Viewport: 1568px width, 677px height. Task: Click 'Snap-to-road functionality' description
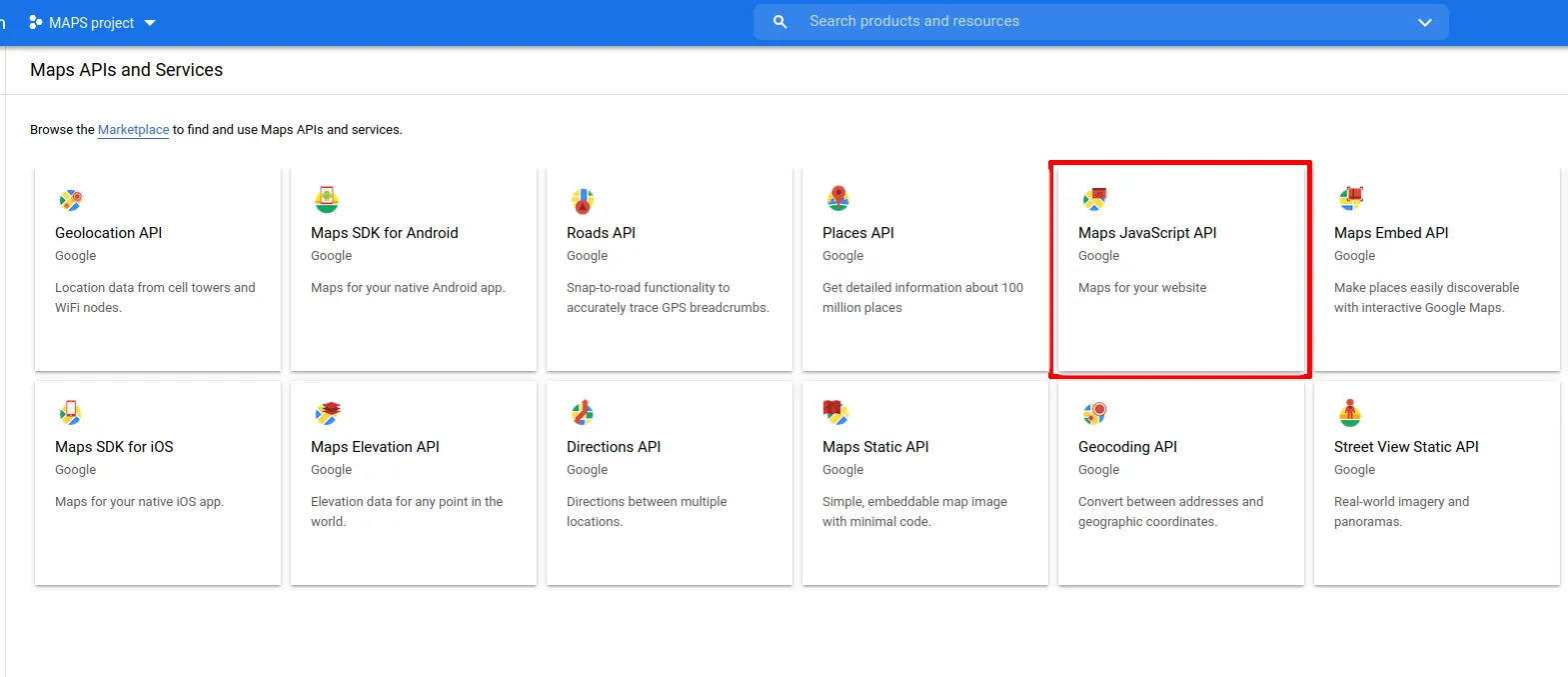668,298
